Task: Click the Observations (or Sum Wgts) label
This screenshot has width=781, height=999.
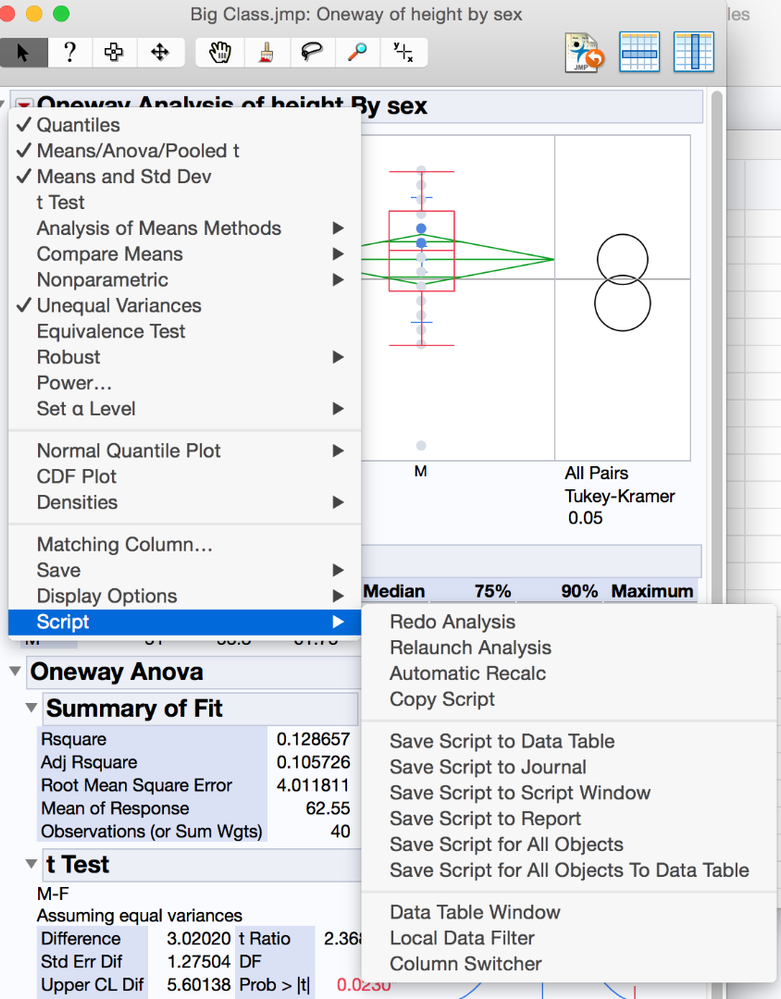Action: (x=152, y=831)
